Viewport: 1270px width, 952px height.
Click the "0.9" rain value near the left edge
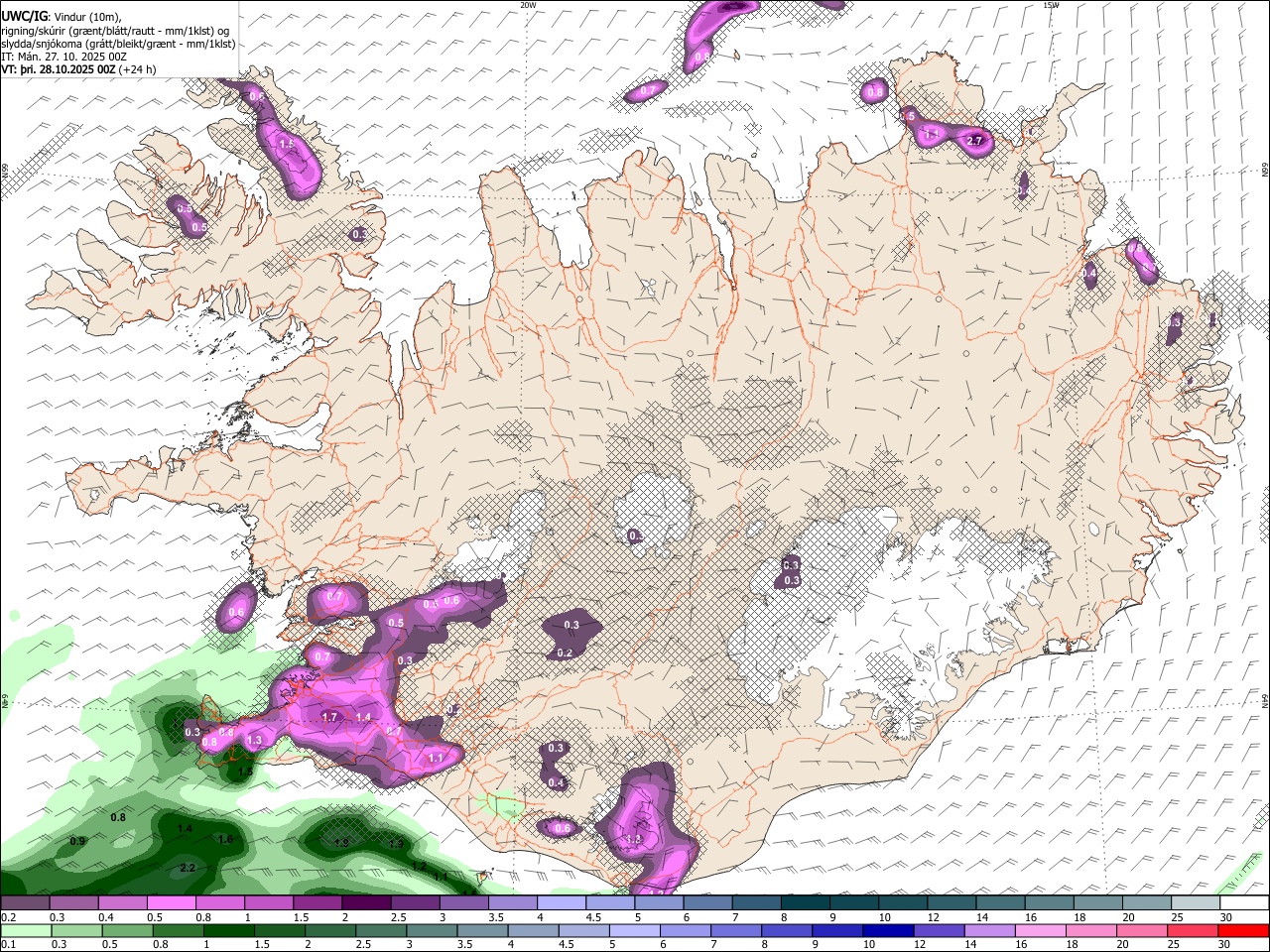click(x=77, y=841)
